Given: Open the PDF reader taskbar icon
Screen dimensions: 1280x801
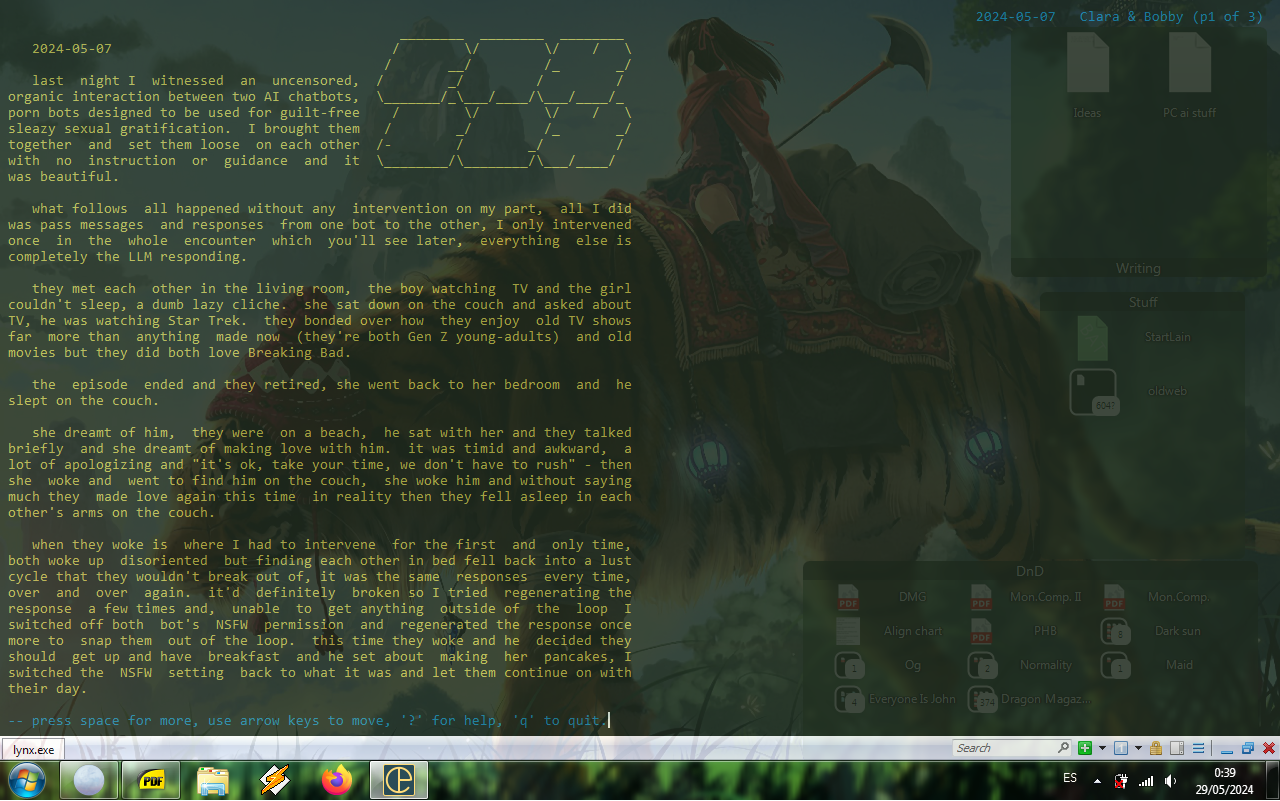Looking at the screenshot, I should [151, 780].
